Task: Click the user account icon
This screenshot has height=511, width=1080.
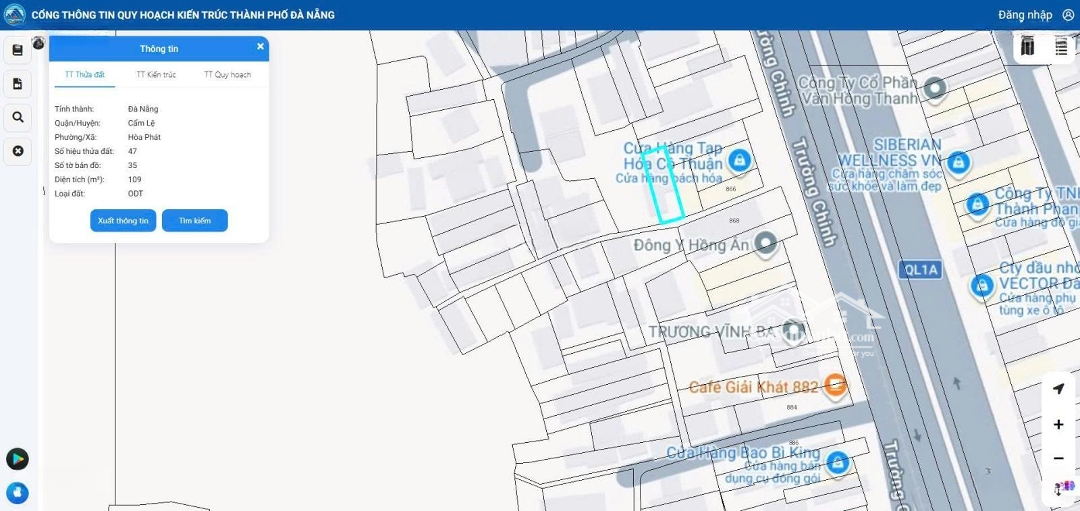Action: tap(1068, 15)
